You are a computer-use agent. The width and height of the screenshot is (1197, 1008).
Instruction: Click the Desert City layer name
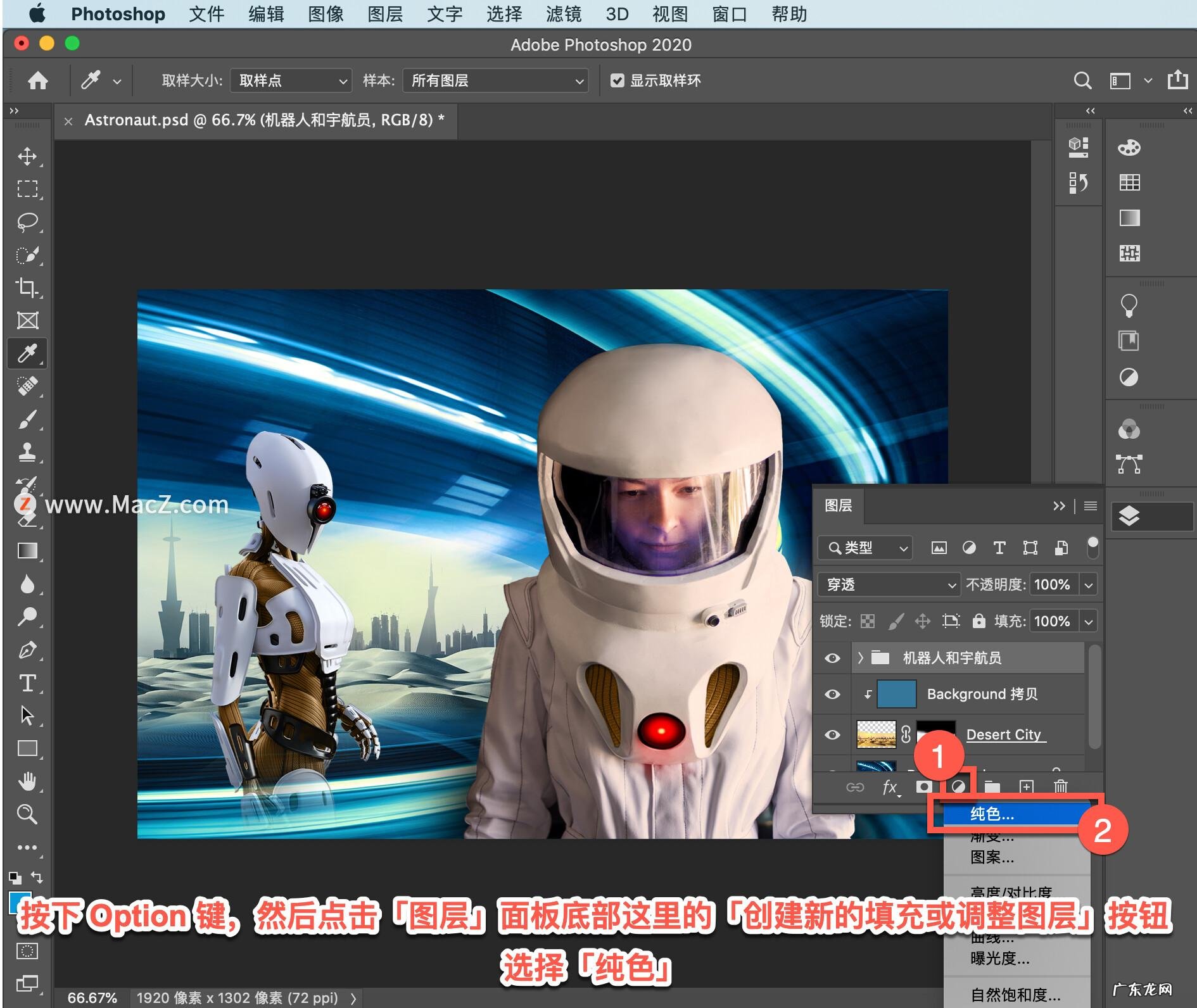(x=1003, y=734)
